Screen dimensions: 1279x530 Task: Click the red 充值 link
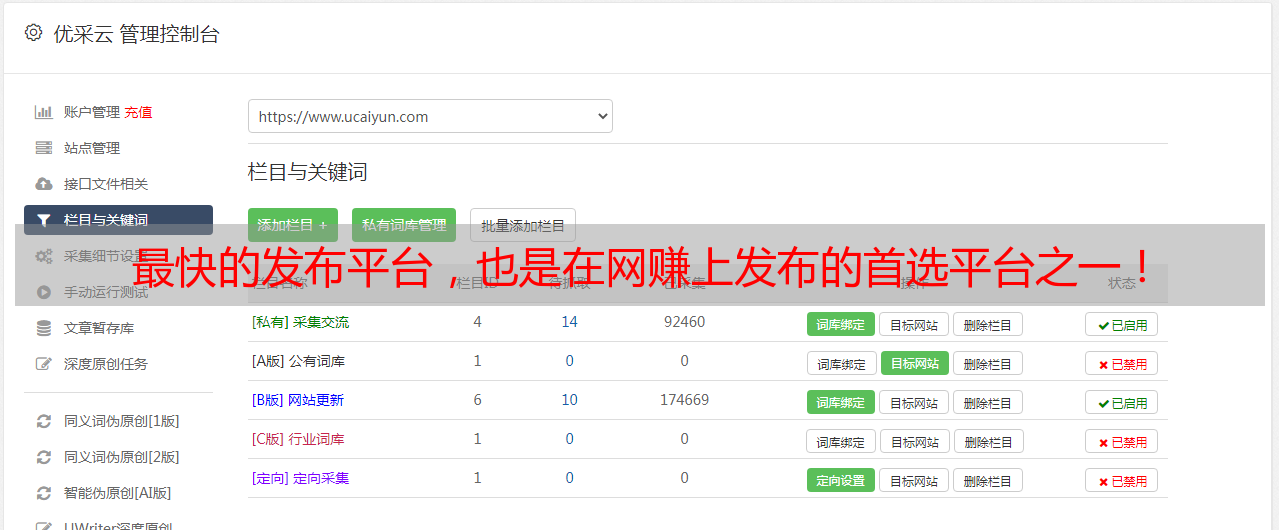click(138, 112)
